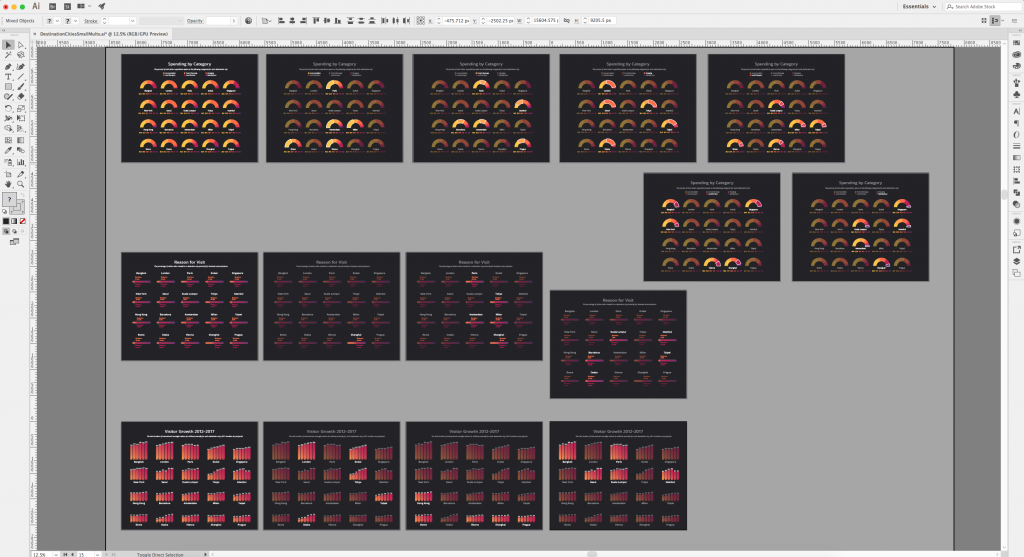Select the Scale tool
The height and width of the screenshot is (557, 1024).
(x=21, y=108)
